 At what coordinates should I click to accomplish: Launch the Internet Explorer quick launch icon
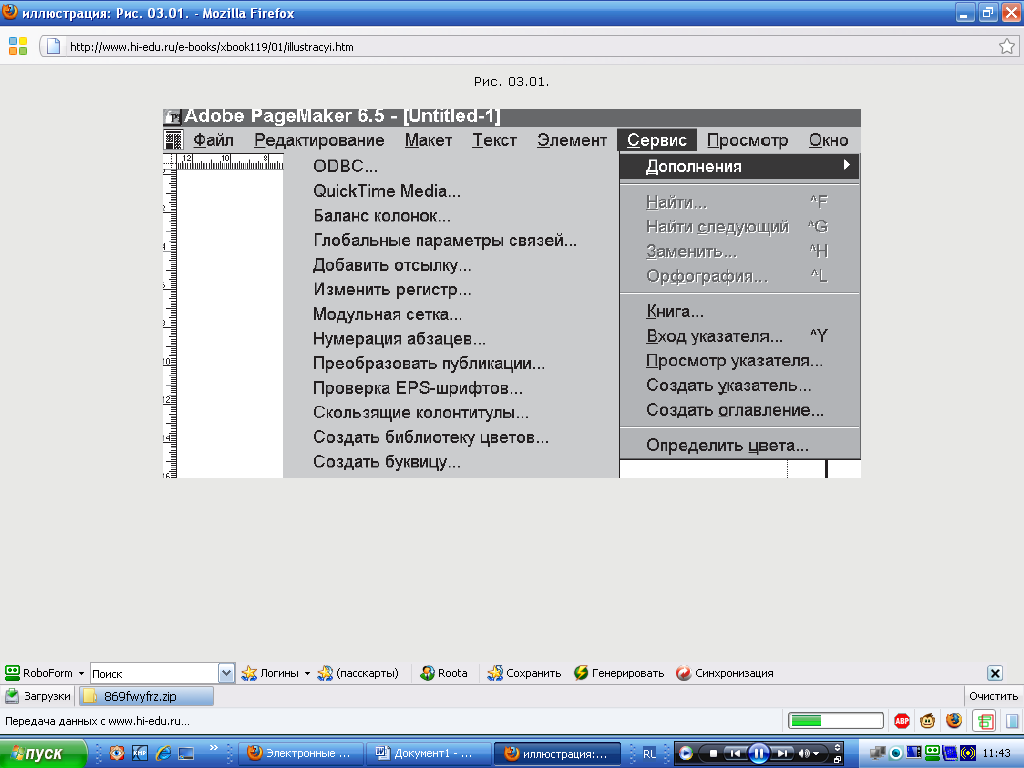(x=163, y=753)
